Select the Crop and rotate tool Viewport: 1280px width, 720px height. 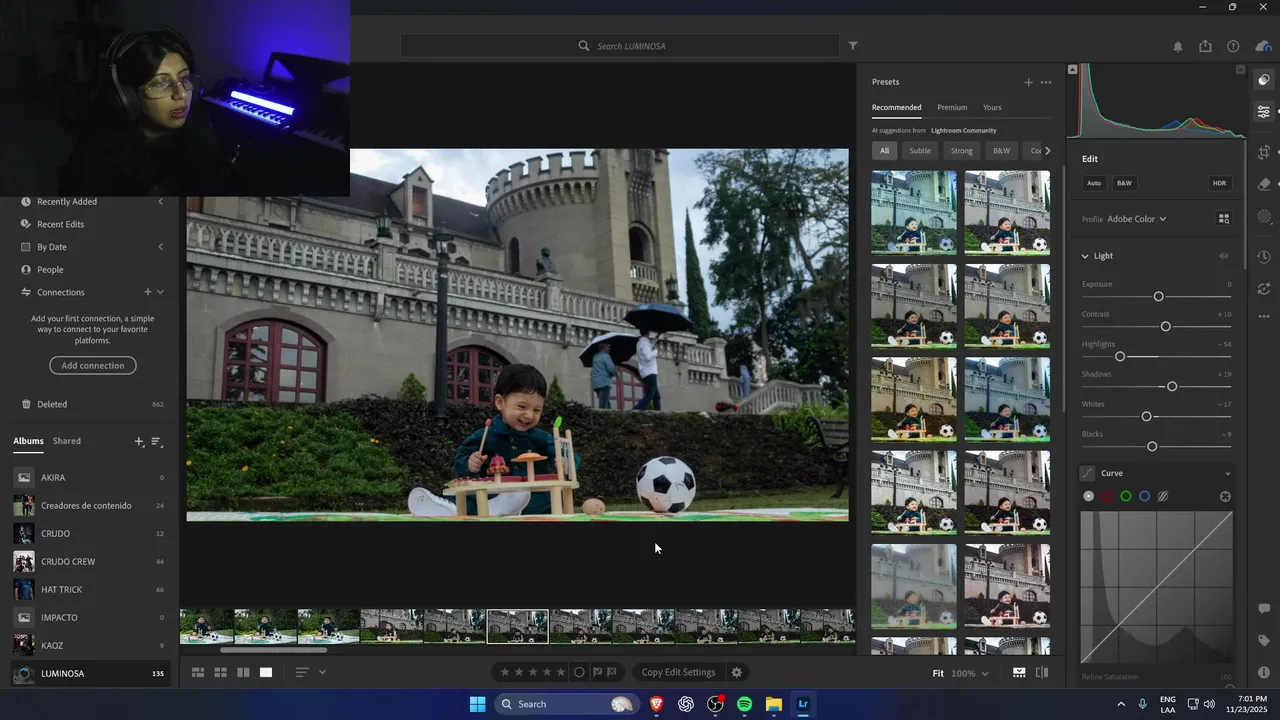click(x=1264, y=152)
